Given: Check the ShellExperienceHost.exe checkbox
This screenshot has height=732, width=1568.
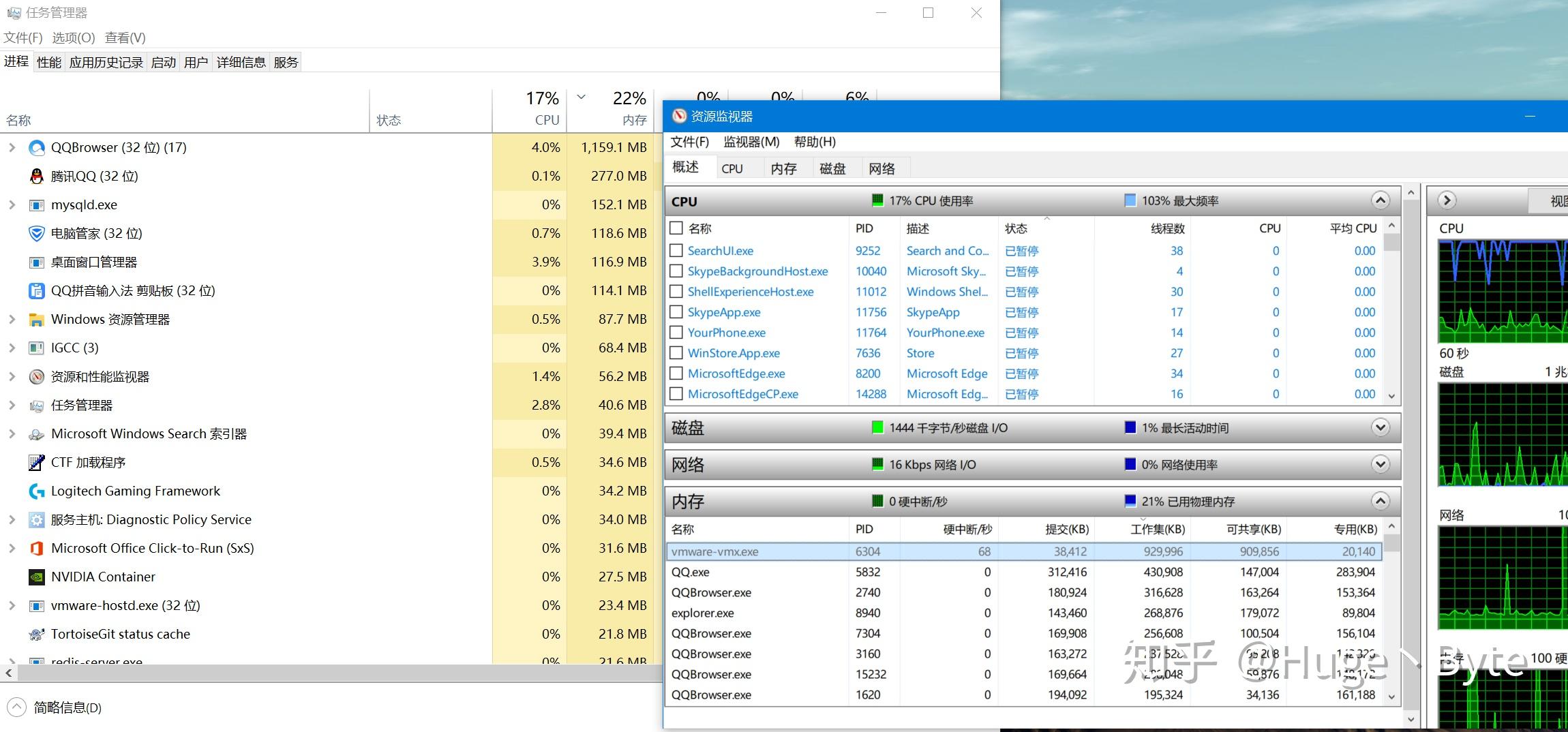Looking at the screenshot, I should 676,291.
